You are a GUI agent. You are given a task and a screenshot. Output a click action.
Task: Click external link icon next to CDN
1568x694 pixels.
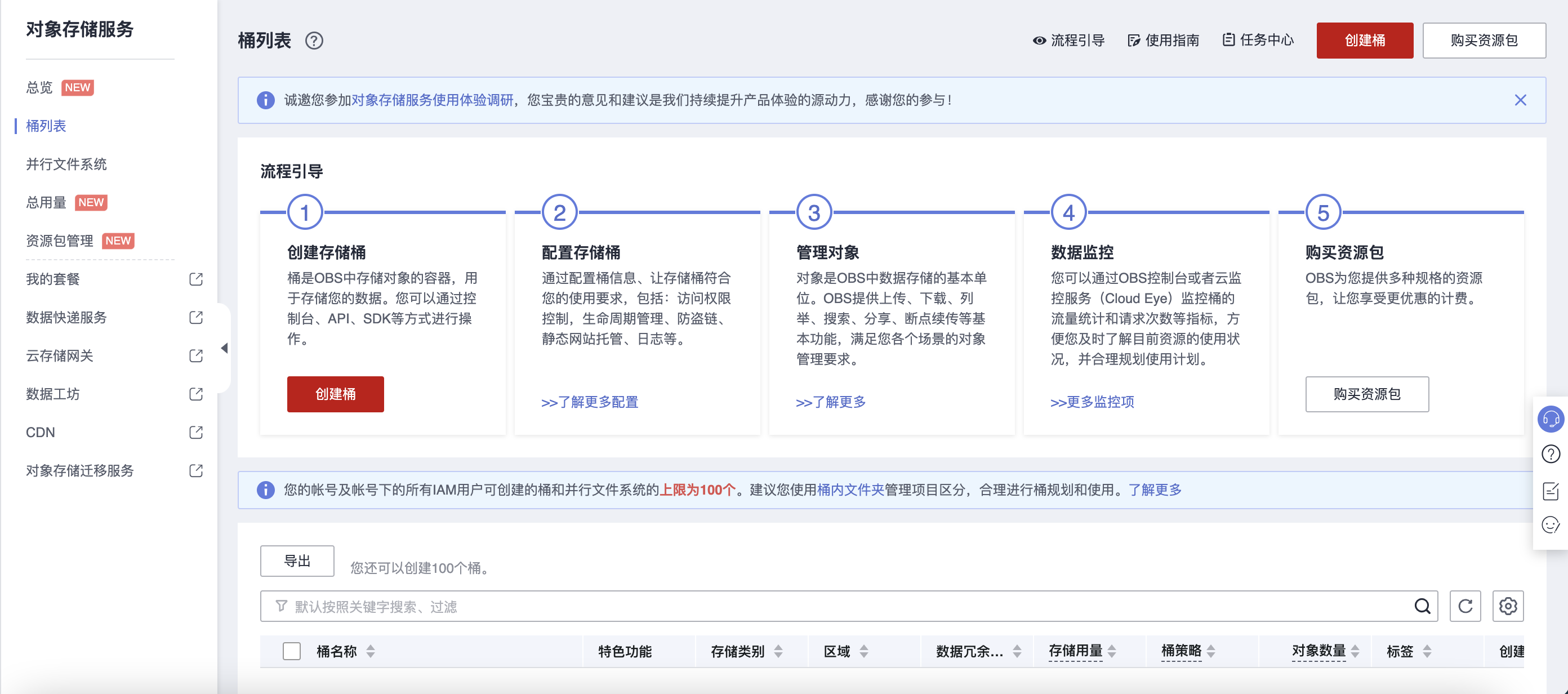(195, 433)
